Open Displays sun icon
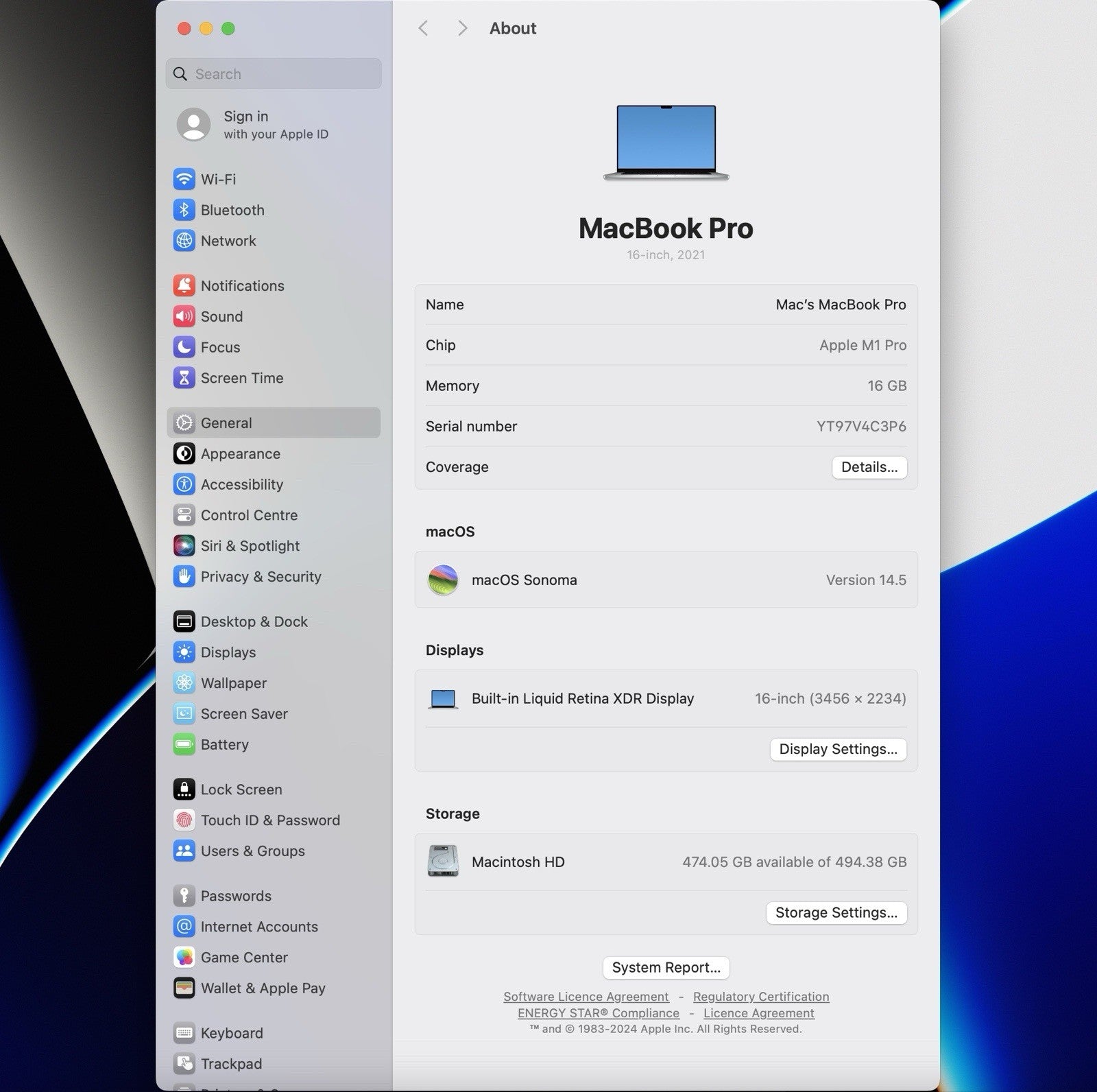This screenshot has height=1092, width=1097. (x=184, y=652)
